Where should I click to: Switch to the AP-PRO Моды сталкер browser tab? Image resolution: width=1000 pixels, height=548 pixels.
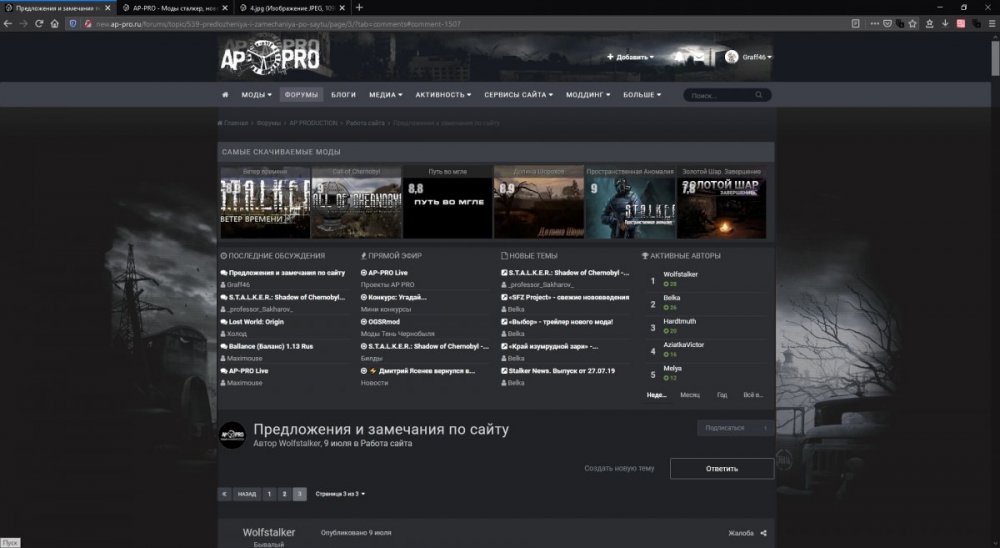click(x=175, y=7)
